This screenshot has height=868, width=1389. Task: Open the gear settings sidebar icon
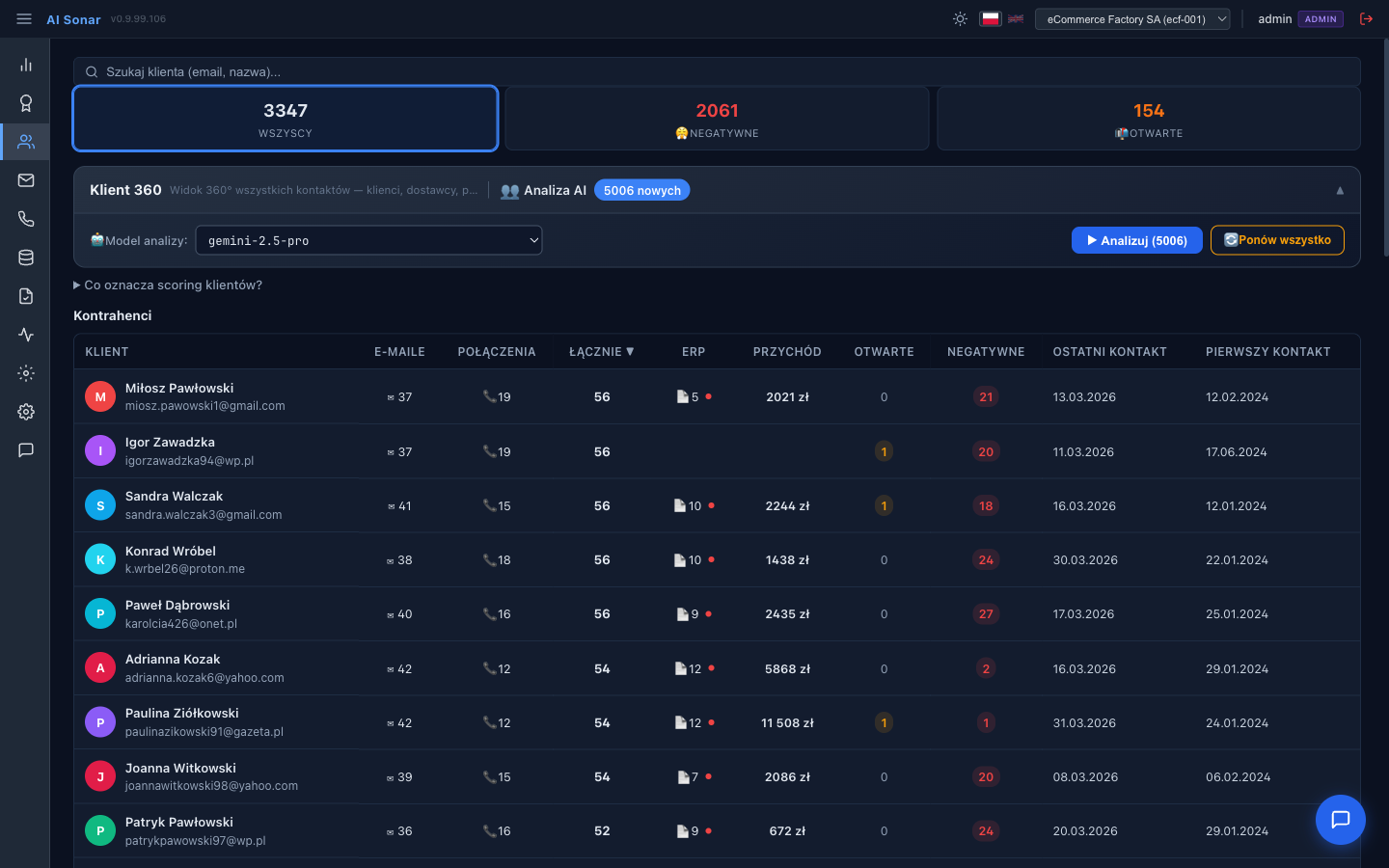26,412
